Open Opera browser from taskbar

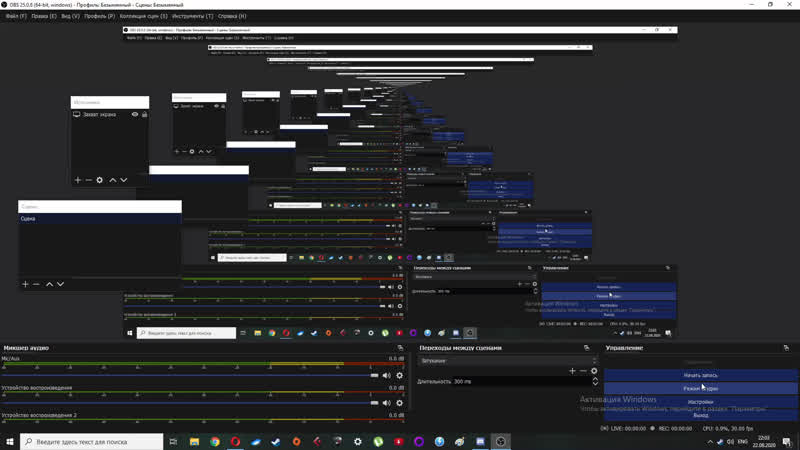coord(235,442)
